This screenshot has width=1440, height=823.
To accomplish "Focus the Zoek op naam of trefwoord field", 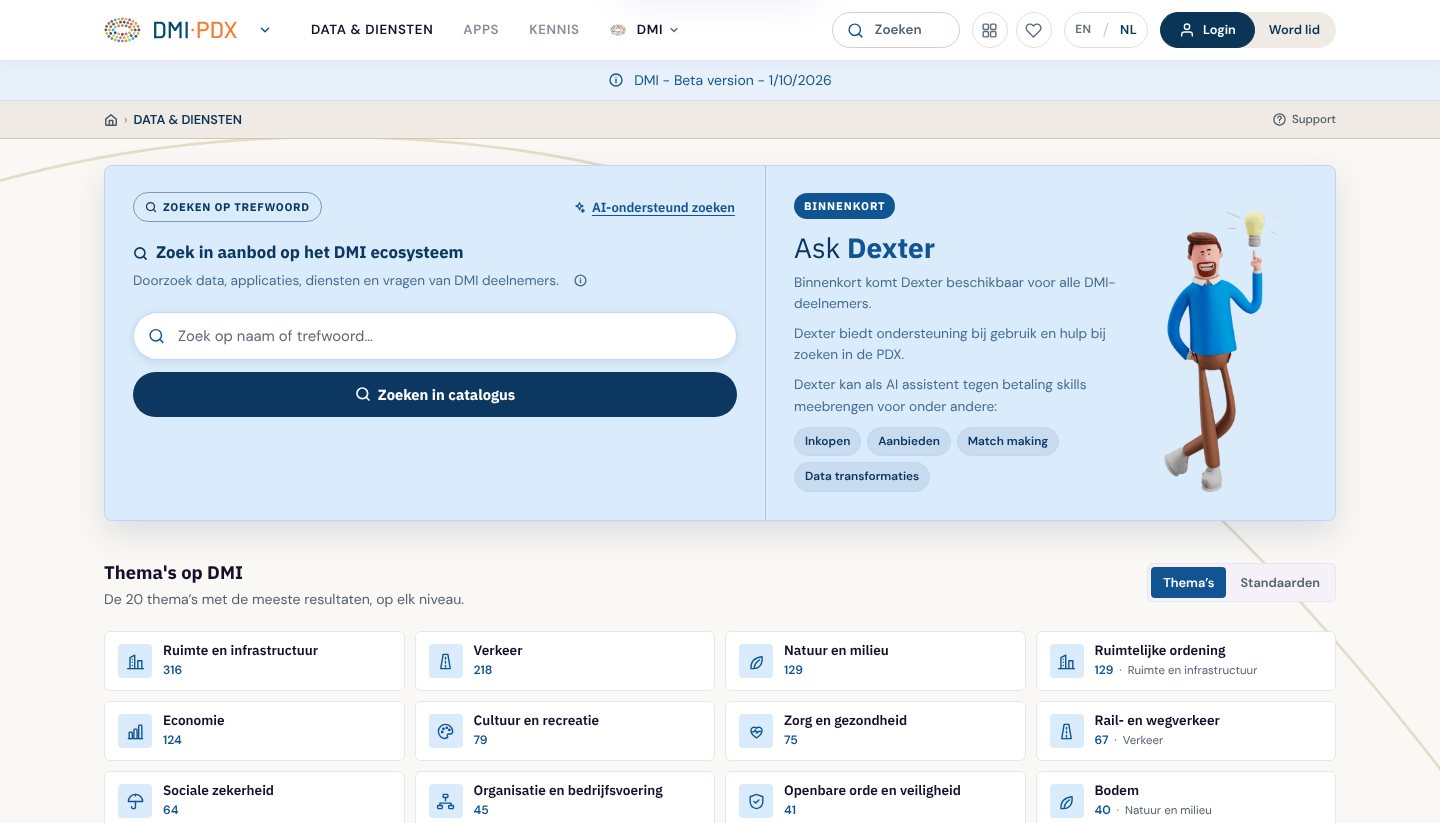I will 435,337.
